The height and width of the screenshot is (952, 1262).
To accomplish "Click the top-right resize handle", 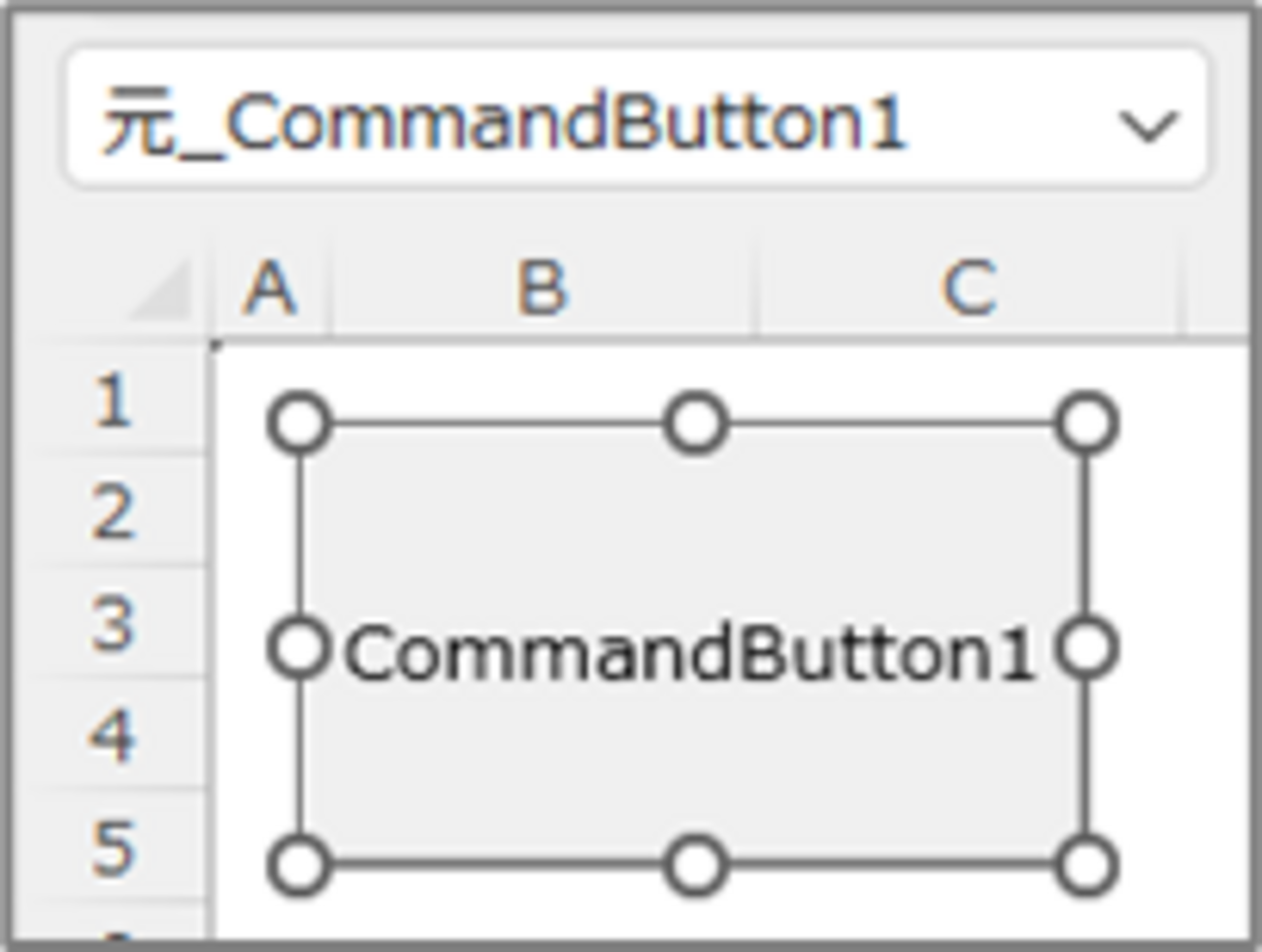I will coord(1087,423).
